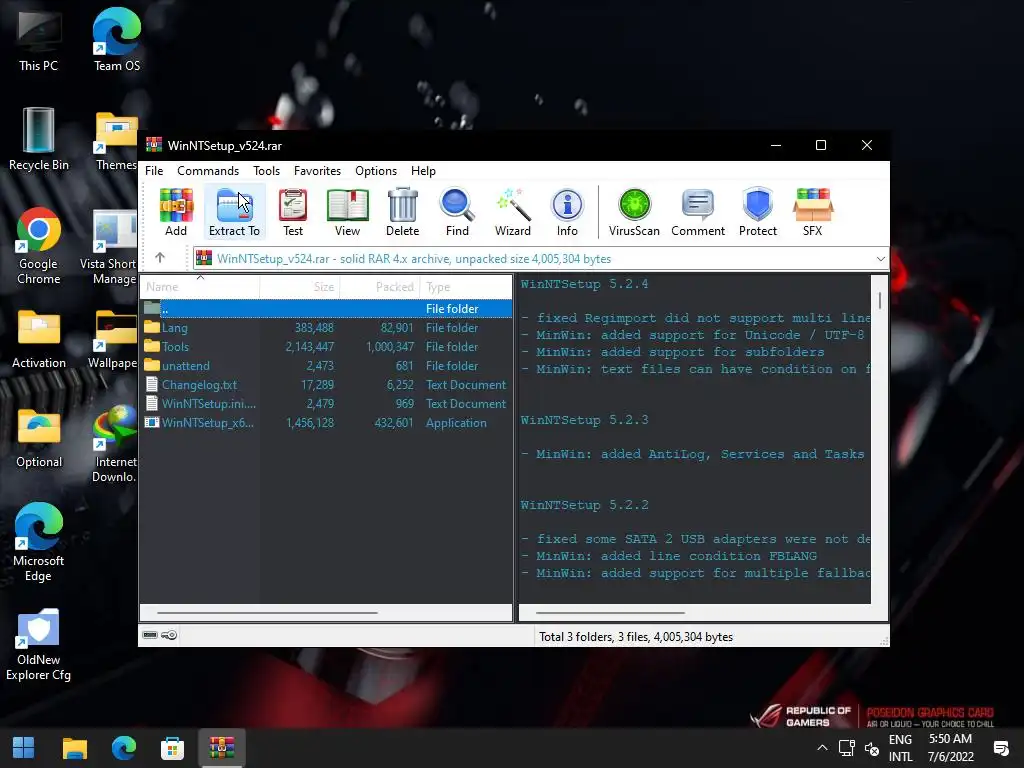Open the Commands menu
The width and height of the screenshot is (1024, 768).
coord(208,170)
